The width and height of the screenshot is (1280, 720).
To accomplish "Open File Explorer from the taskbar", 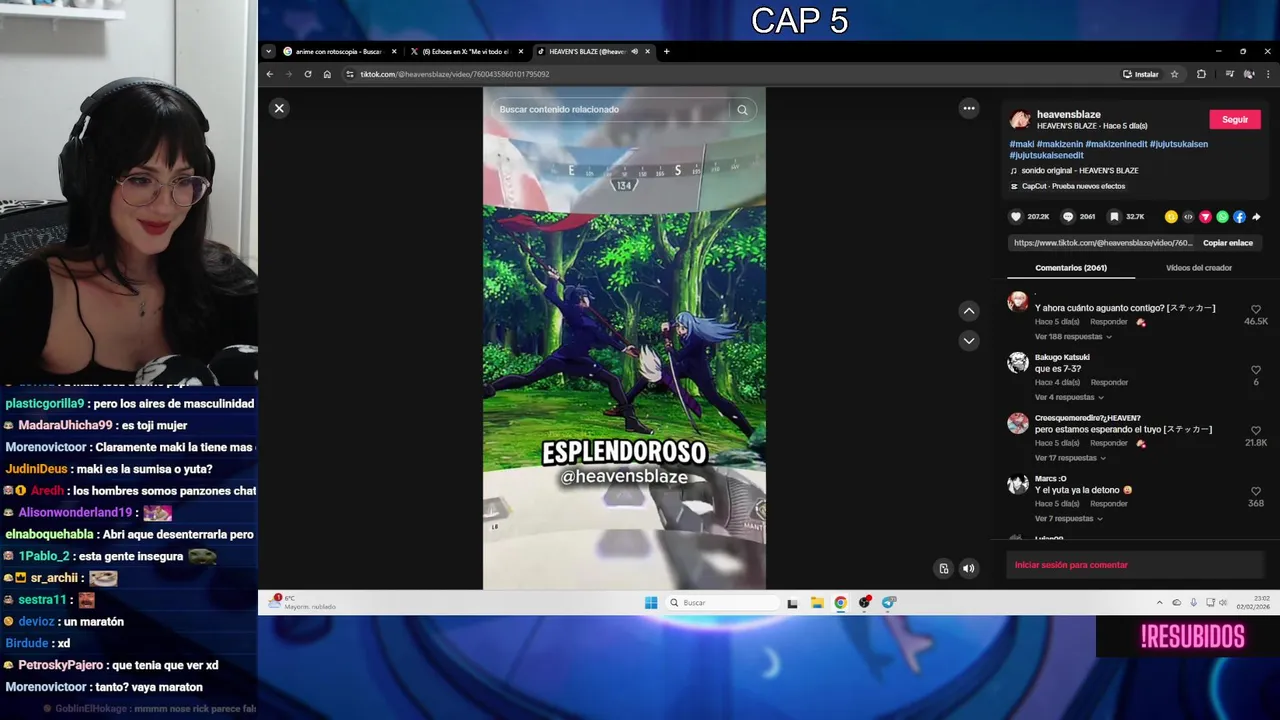I will [817, 602].
